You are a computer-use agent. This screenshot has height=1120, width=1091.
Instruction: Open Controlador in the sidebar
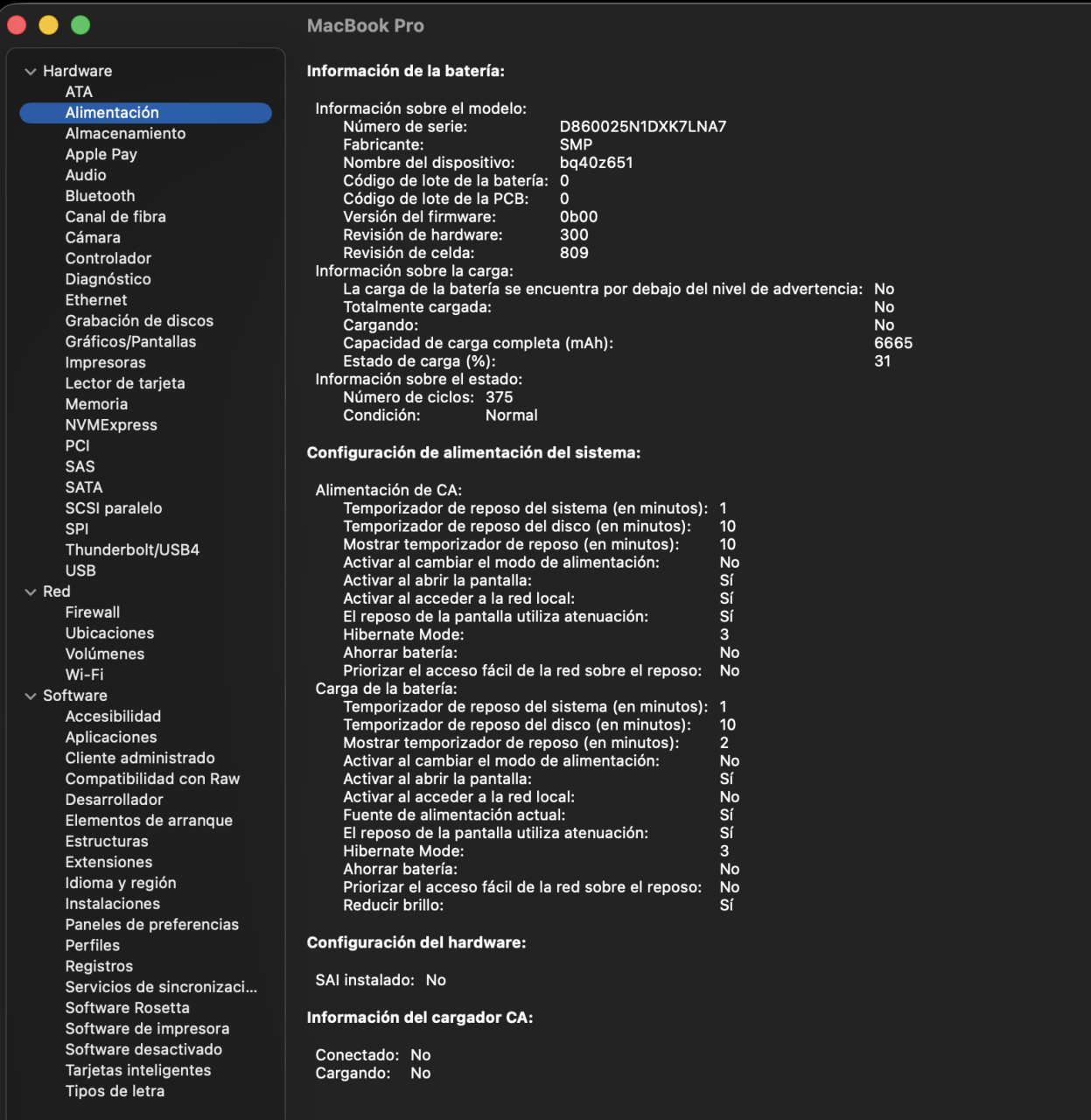pos(108,259)
